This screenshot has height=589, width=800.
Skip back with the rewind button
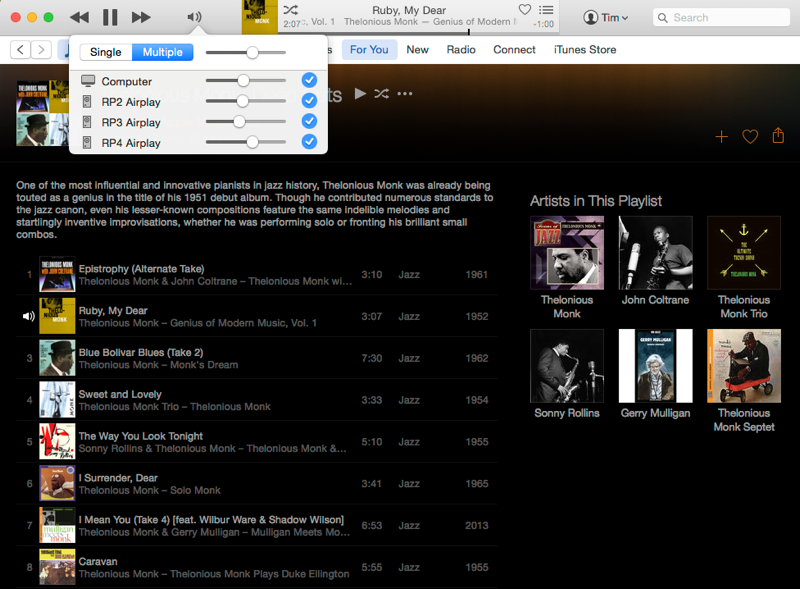[x=79, y=17]
